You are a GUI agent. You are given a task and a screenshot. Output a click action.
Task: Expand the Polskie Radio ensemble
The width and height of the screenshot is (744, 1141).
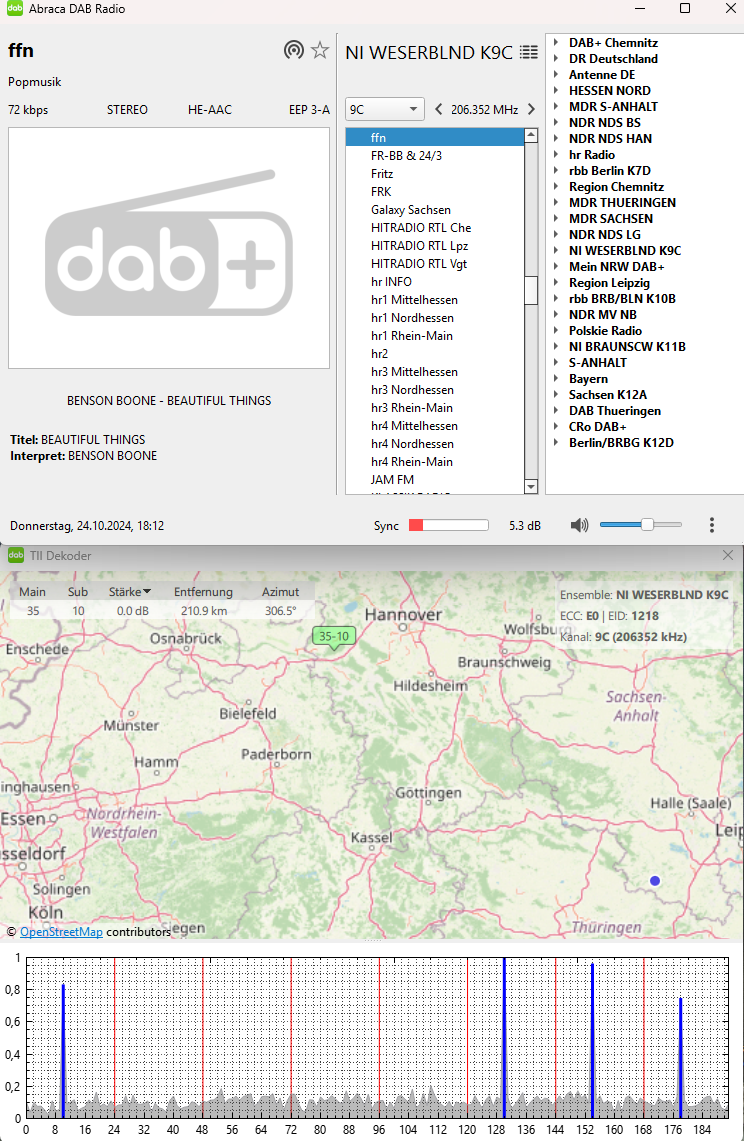[x=555, y=331]
